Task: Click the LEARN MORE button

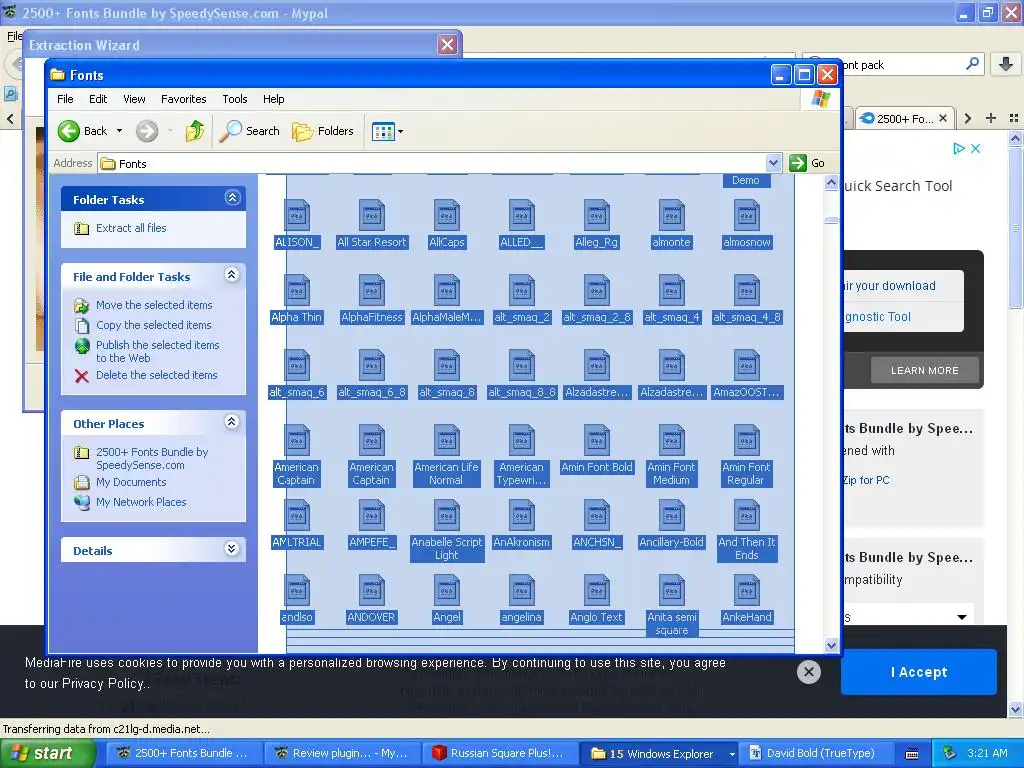Action: coord(925,370)
